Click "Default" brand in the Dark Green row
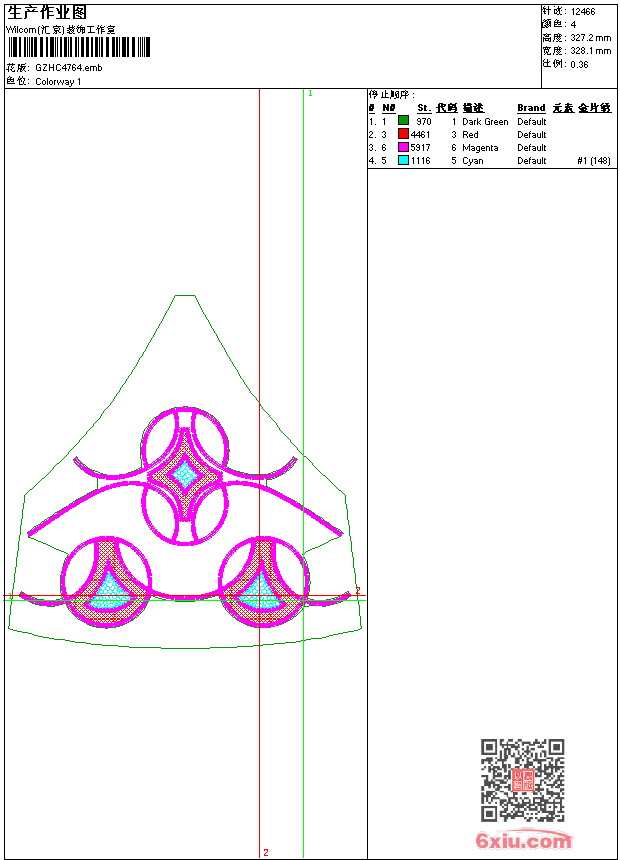The height and width of the screenshot is (860, 620). (532, 122)
